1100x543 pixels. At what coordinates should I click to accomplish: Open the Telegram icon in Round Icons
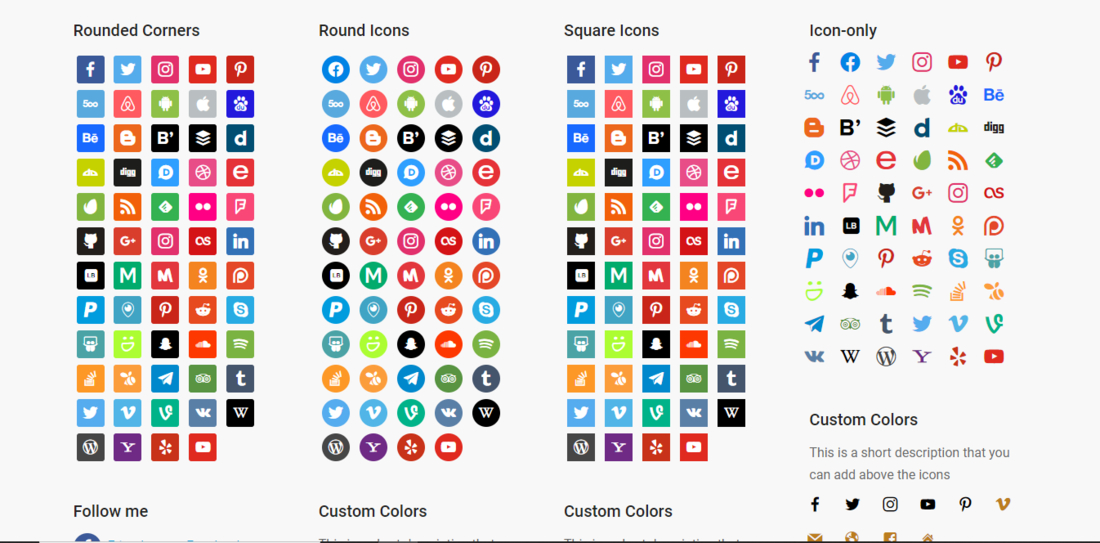click(411, 379)
